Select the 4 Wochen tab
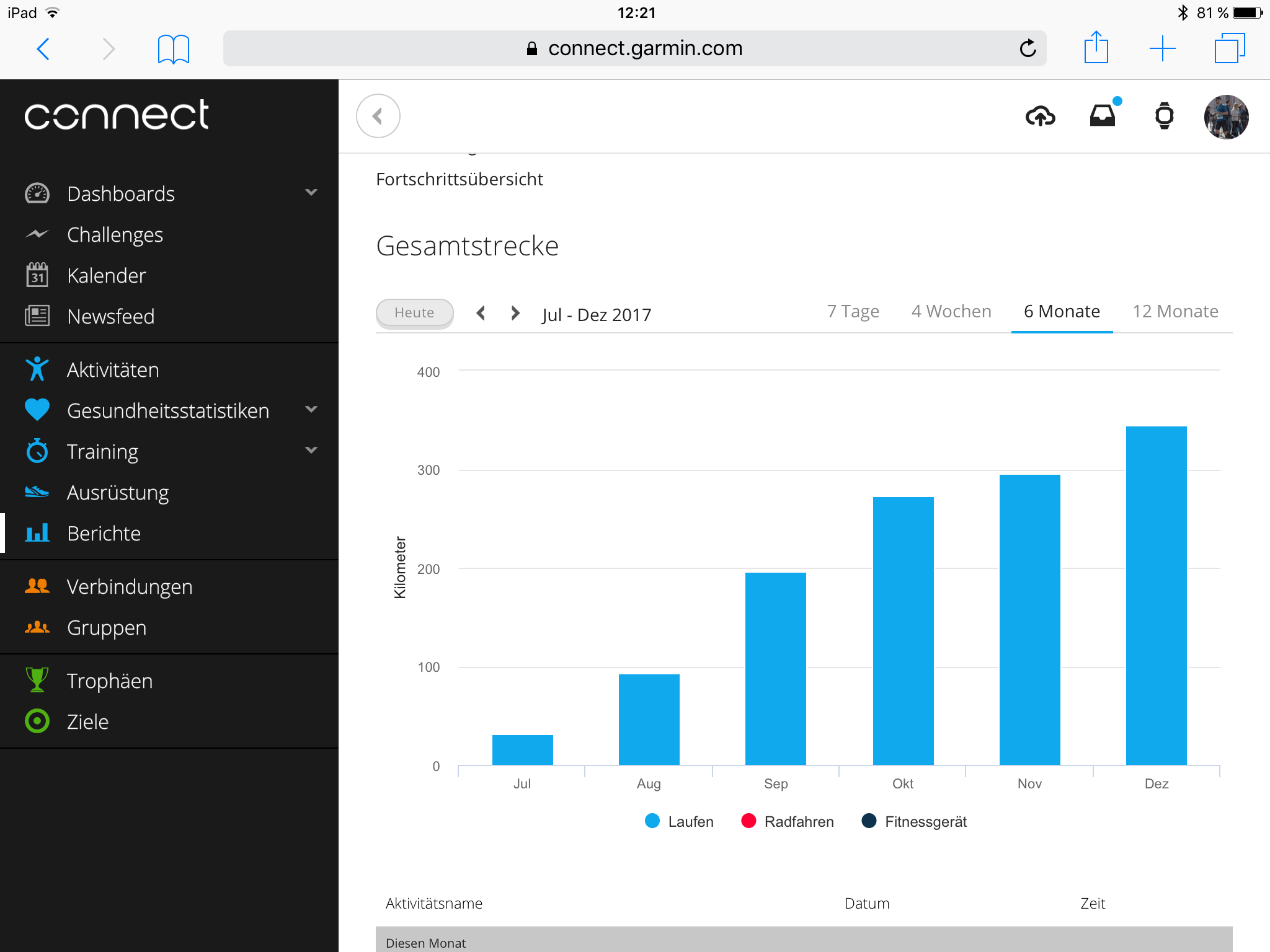1270x952 pixels. (x=951, y=311)
